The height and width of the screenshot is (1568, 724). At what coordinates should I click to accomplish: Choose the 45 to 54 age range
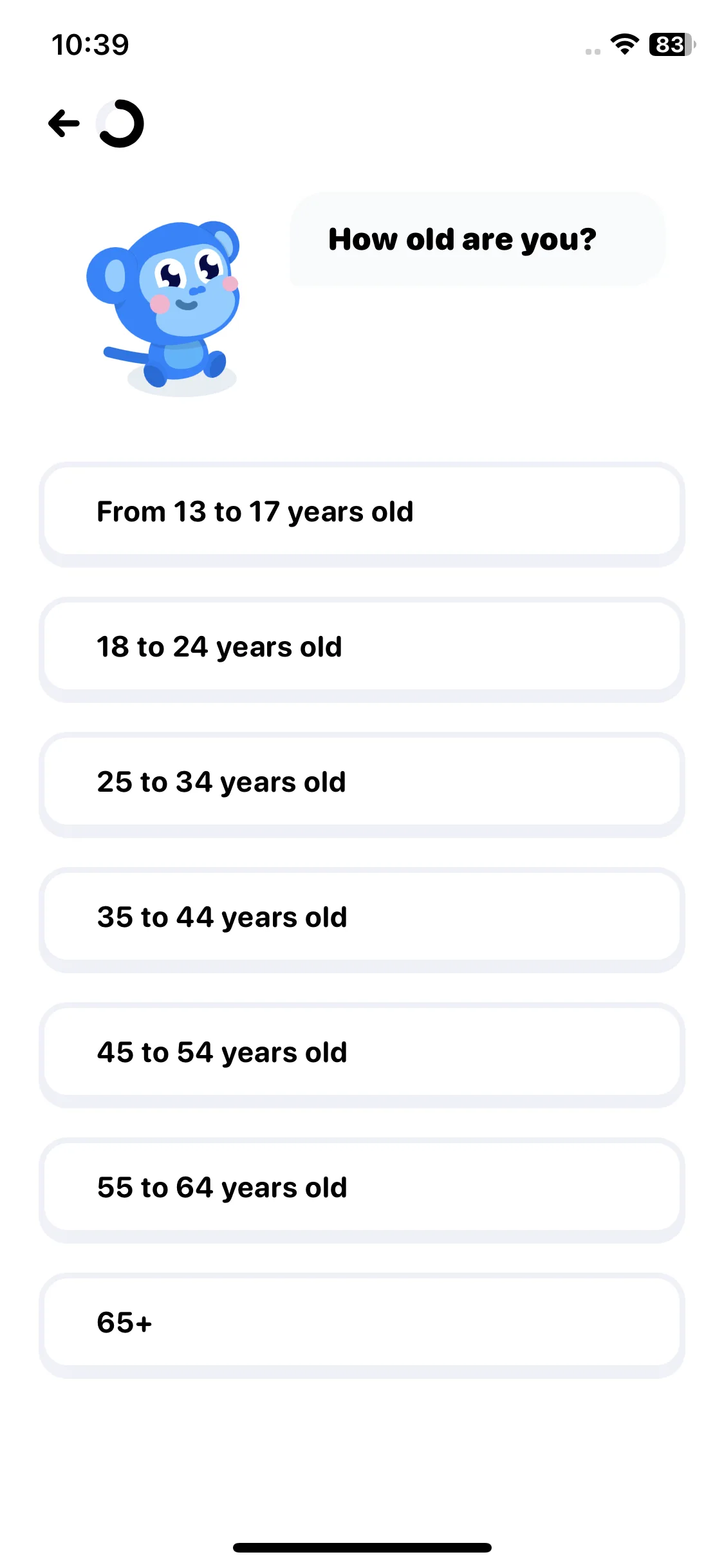pyautogui.click(x=362, y=1054)
